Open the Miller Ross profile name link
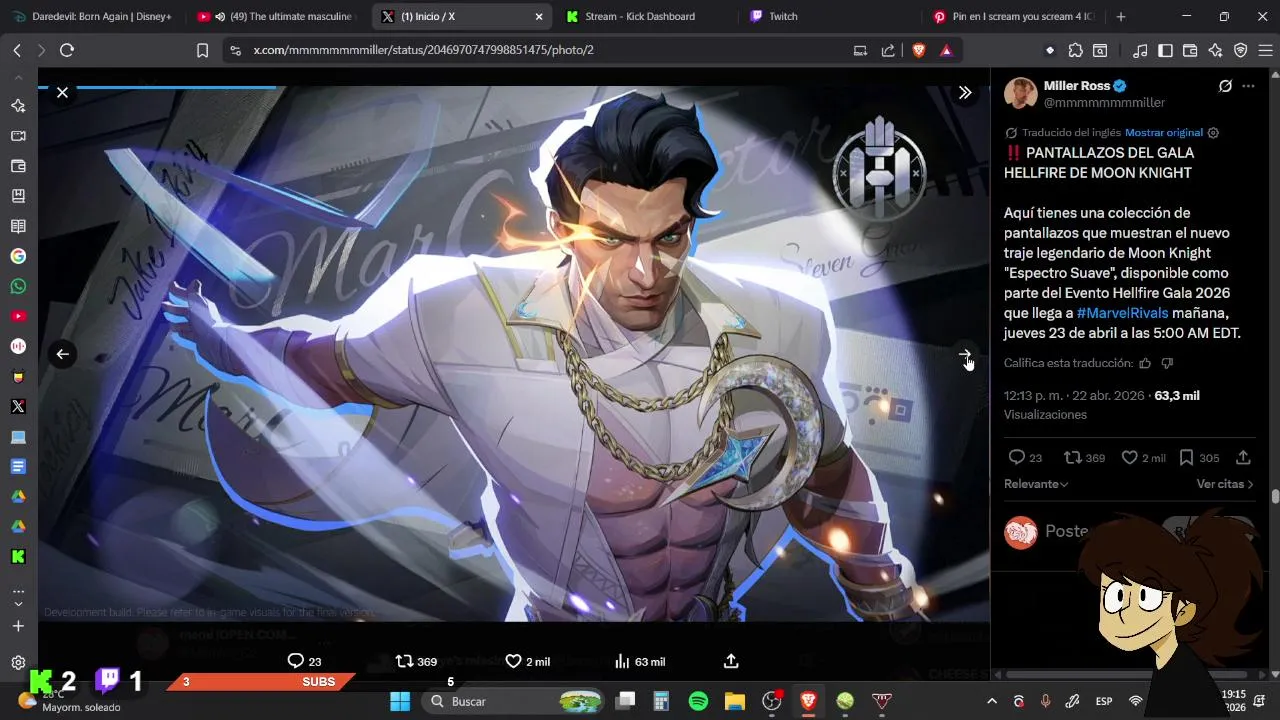Image resolution: width=1280 pixels, height=720 pixels. point(1077,86)
